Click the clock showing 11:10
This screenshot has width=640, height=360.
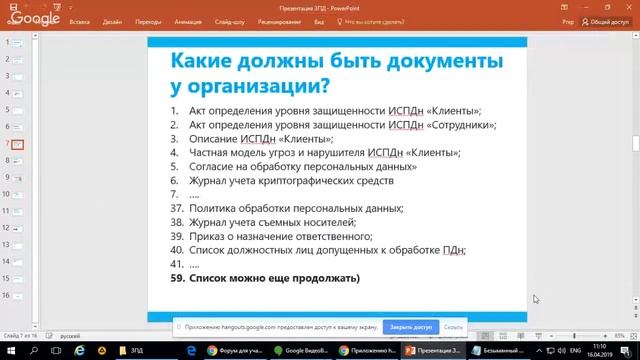[x=600, y=347]
